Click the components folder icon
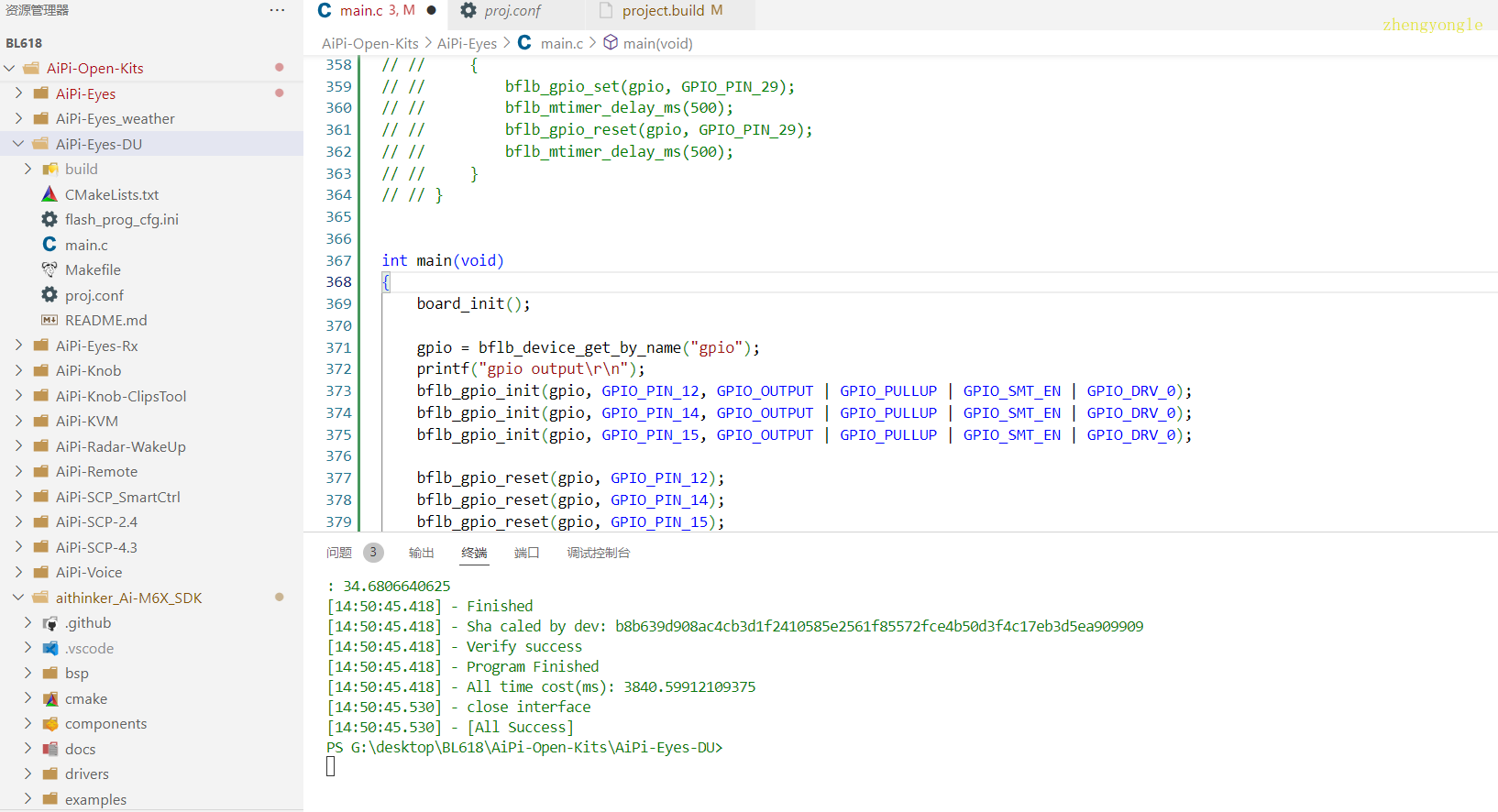This screenshot has width=1498, height=812. pos(50,723)
